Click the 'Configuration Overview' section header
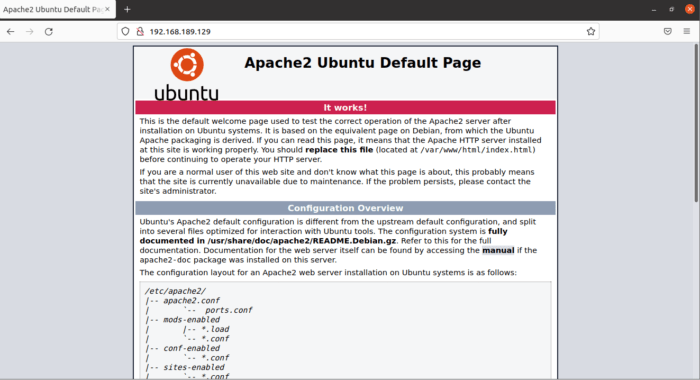700x380 pixels. [x=346, y=208]
